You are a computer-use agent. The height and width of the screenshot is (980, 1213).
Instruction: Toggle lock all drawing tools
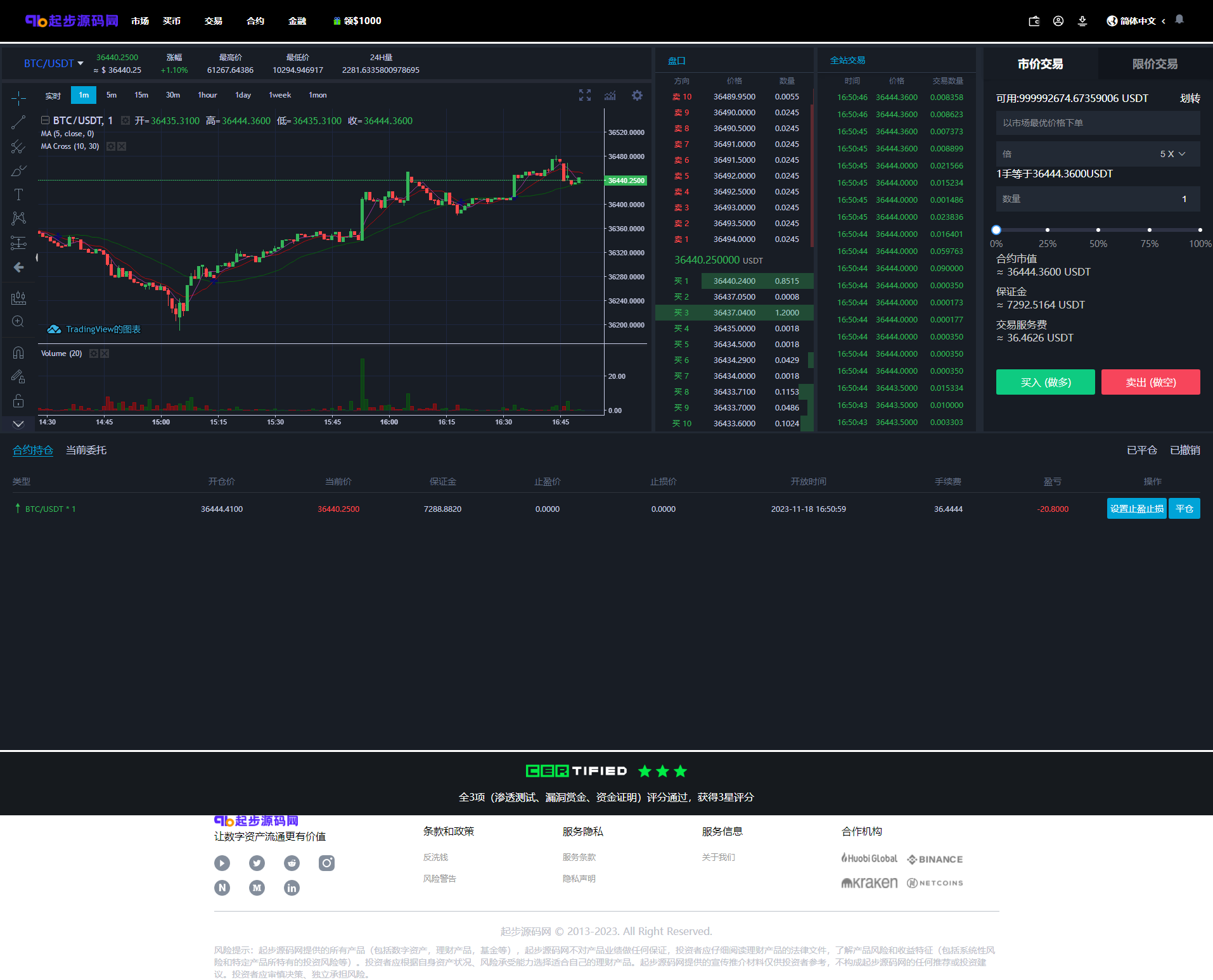(18, 401)
